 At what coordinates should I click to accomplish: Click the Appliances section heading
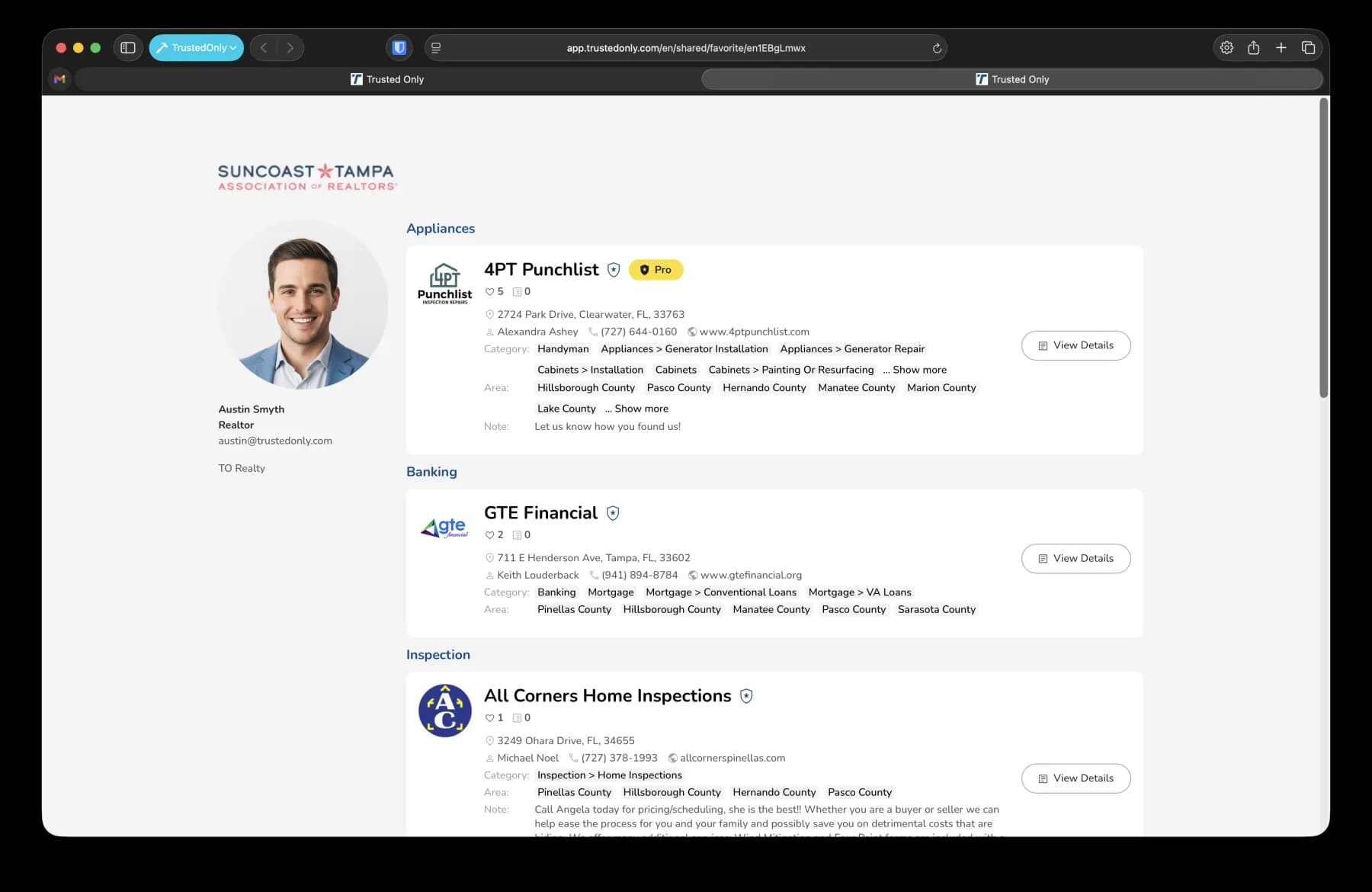[441, 228]
